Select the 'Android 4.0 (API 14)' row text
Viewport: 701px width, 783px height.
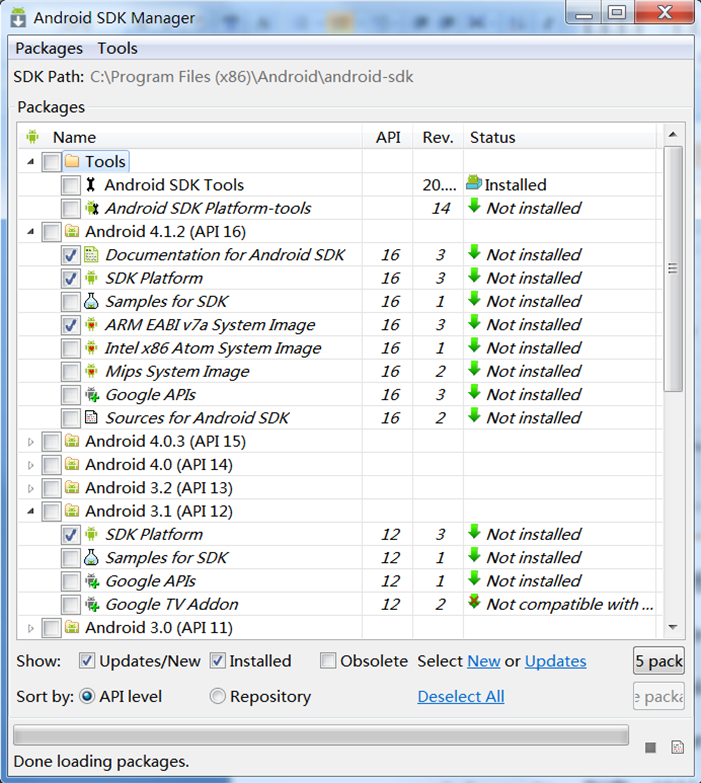159,464
